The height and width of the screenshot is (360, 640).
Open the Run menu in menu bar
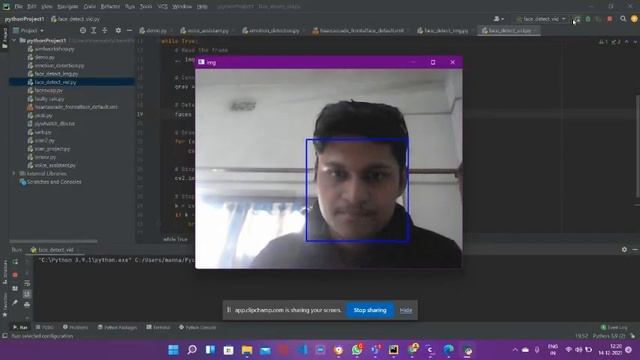click(x=130, y=7)
